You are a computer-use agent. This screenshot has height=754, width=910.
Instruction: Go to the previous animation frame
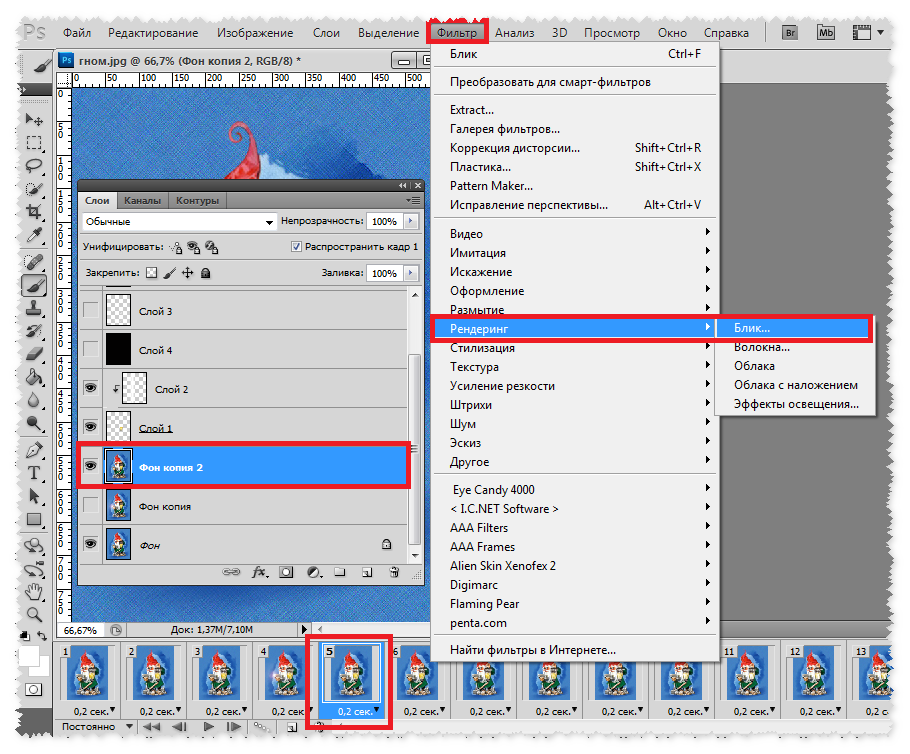tap(179, 727)
